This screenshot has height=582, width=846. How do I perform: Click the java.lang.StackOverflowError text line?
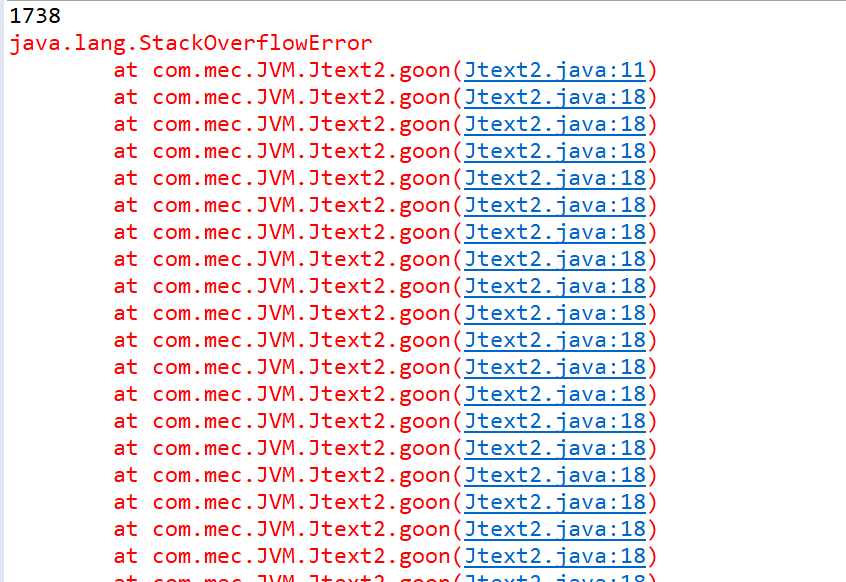(191, 43)
